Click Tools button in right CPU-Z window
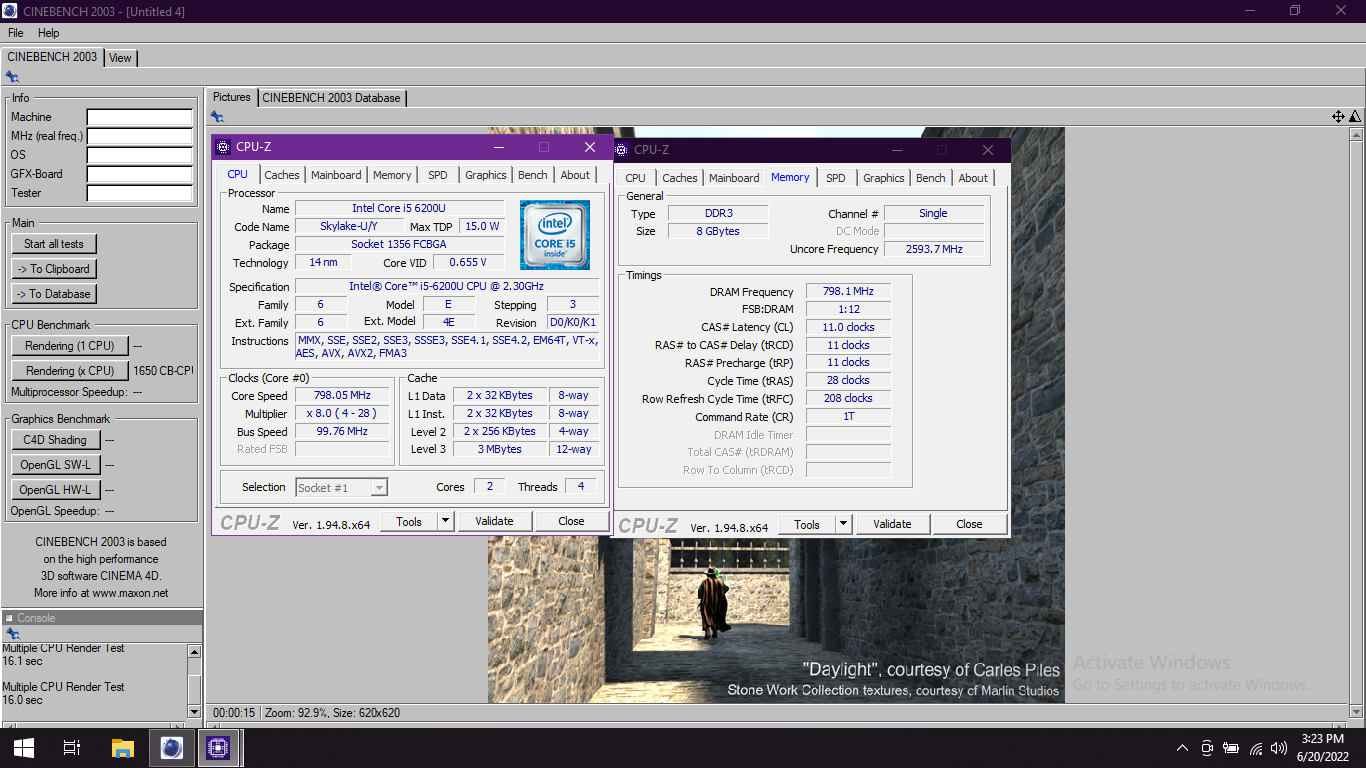Viewport: 1366px width, 768px height. [807, 524]
